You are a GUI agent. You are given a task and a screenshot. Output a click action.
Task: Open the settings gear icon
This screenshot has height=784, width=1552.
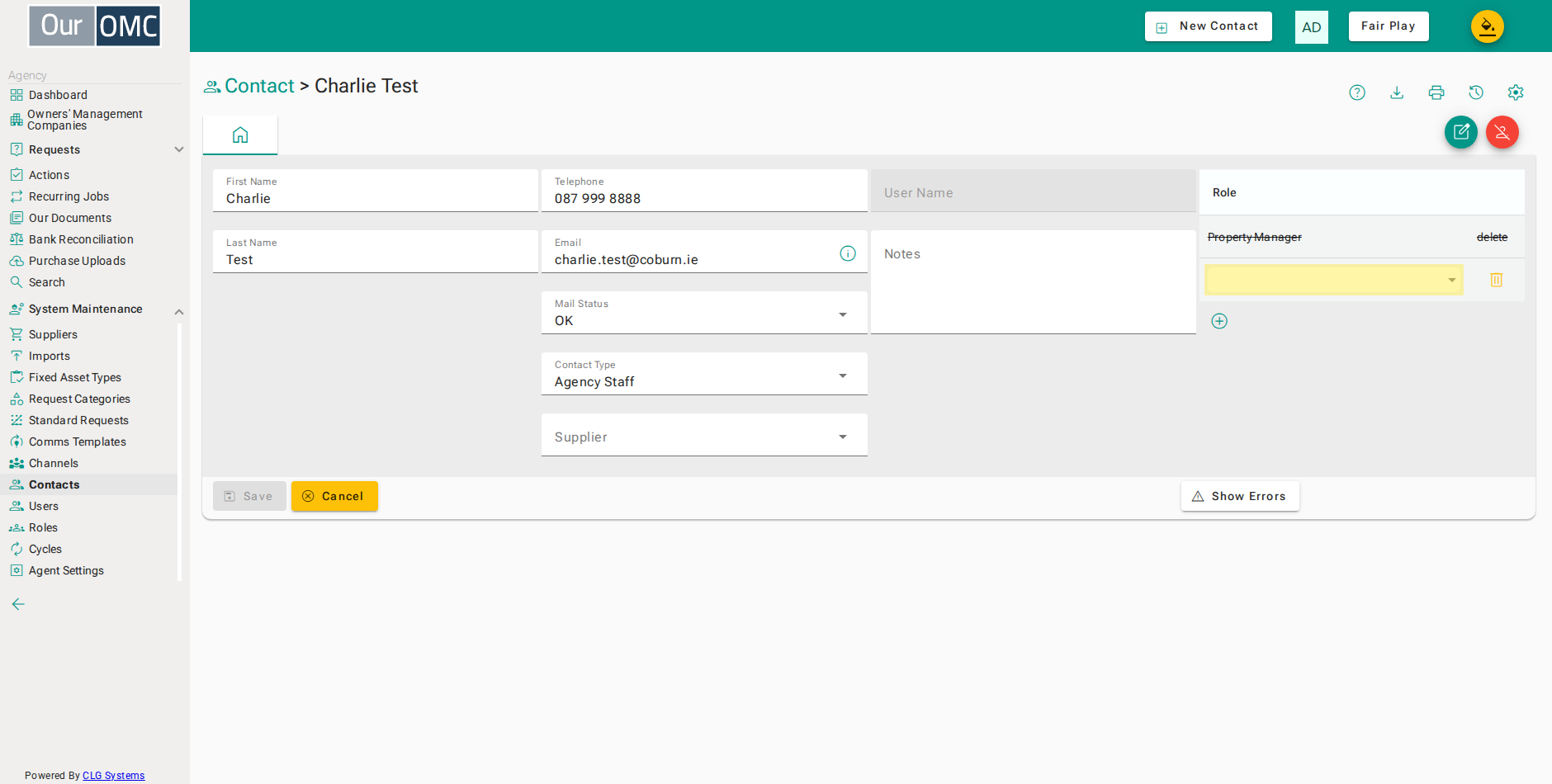[1516, 92]
